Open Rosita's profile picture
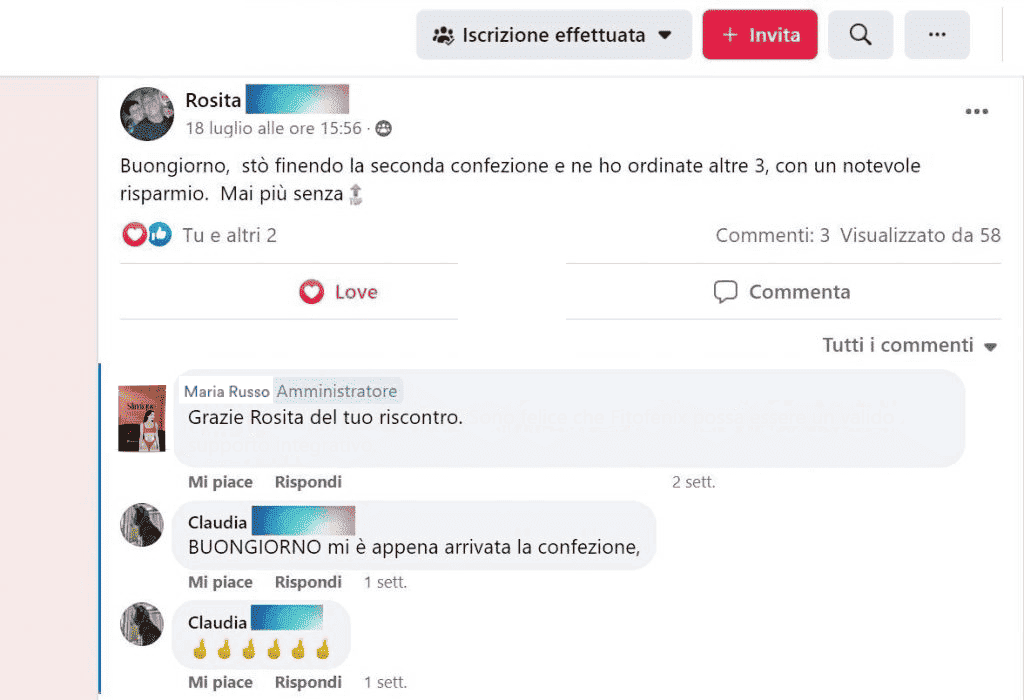 pyautogui.click(x=147, y=114)
